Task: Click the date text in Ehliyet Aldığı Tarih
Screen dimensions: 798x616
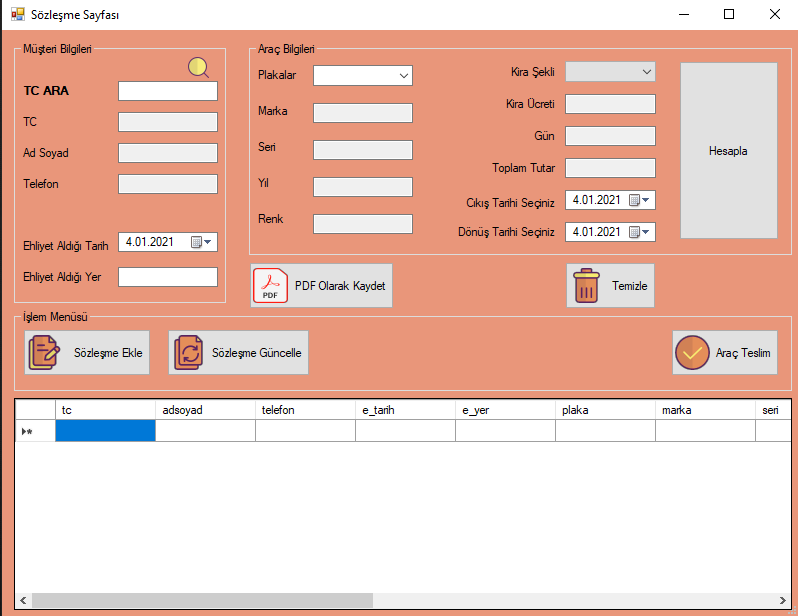Action: point(150,242)
